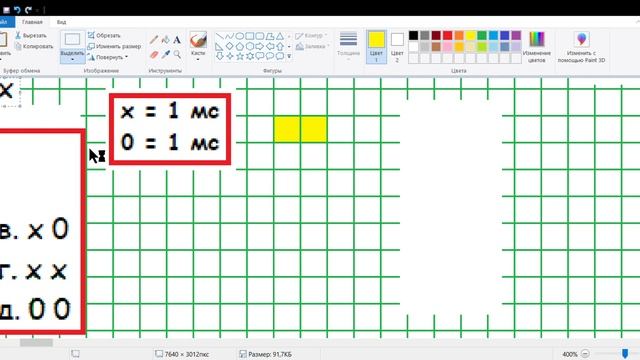Choose the Triangle shape
Screen dimensions: 640x360
[x=280, y=36]
